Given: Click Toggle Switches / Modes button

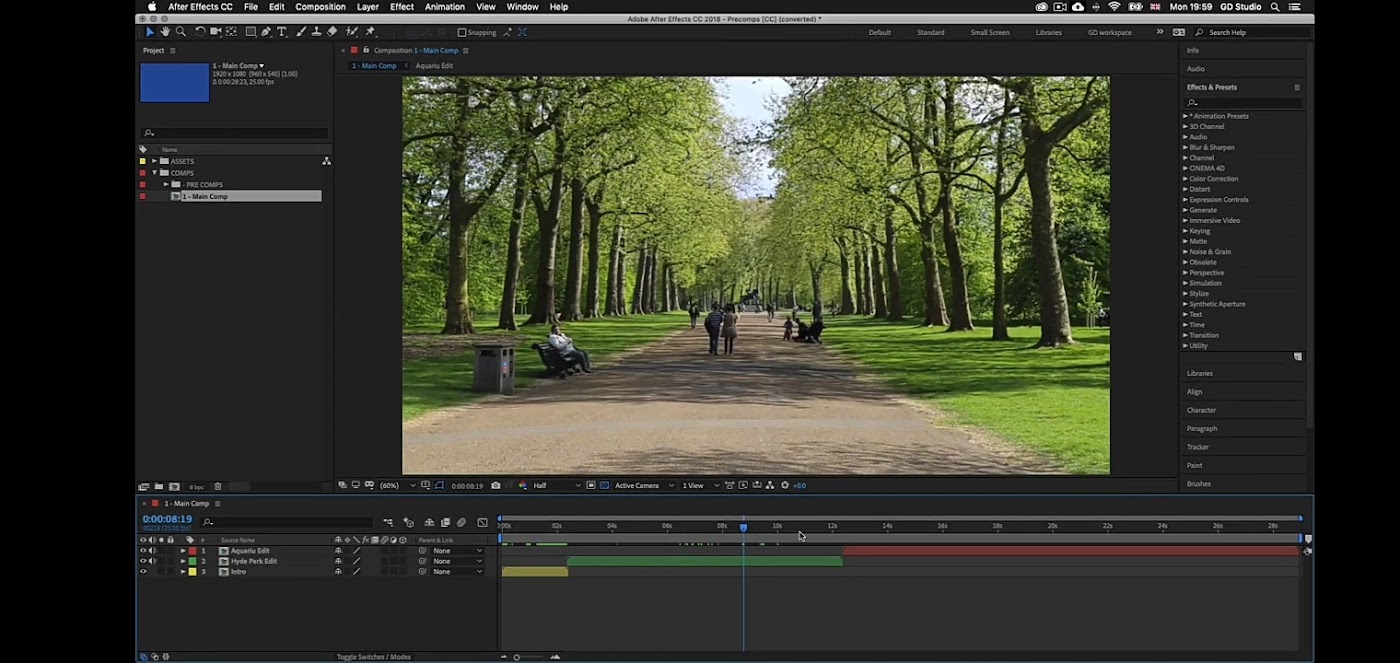Looking at the screenshot, I should 373,657.
